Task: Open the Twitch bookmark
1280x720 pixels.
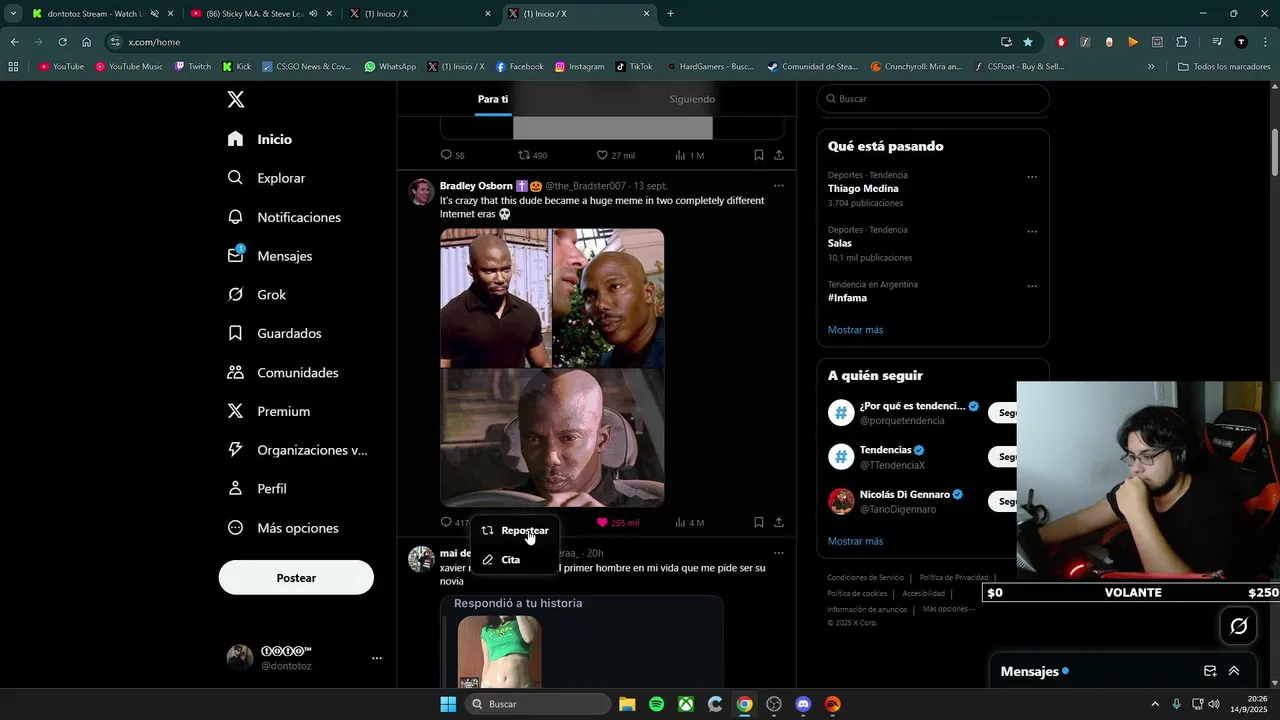Action: click(x=193, y=67)
